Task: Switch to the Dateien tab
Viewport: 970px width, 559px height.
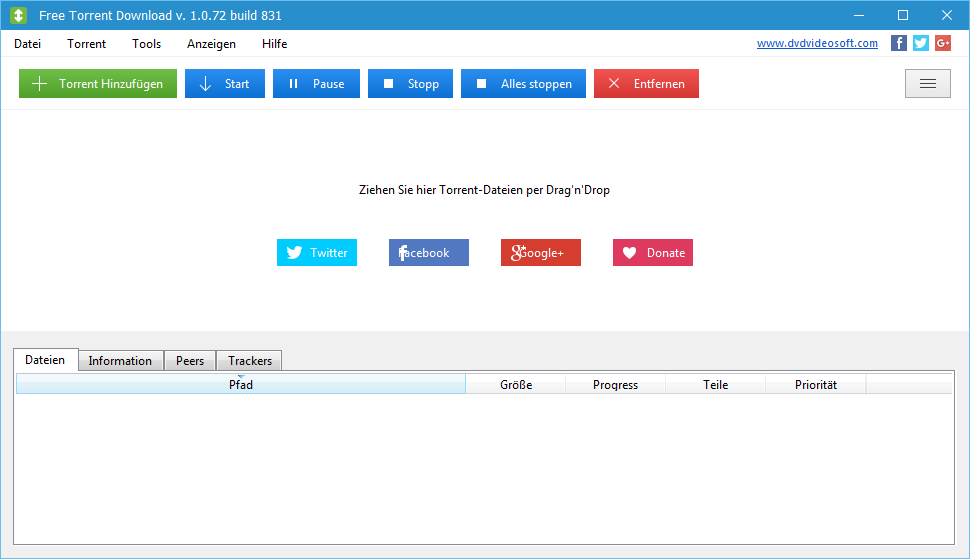Action: coord(45,360)
